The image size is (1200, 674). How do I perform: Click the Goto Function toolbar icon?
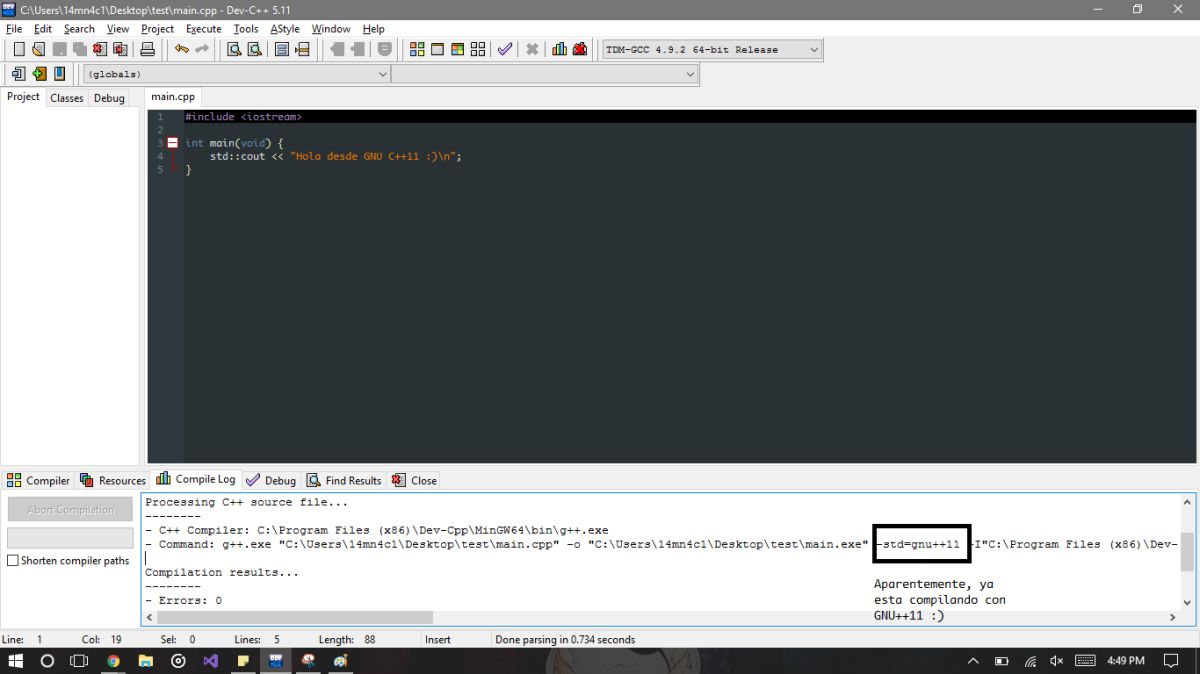(282, 49)
